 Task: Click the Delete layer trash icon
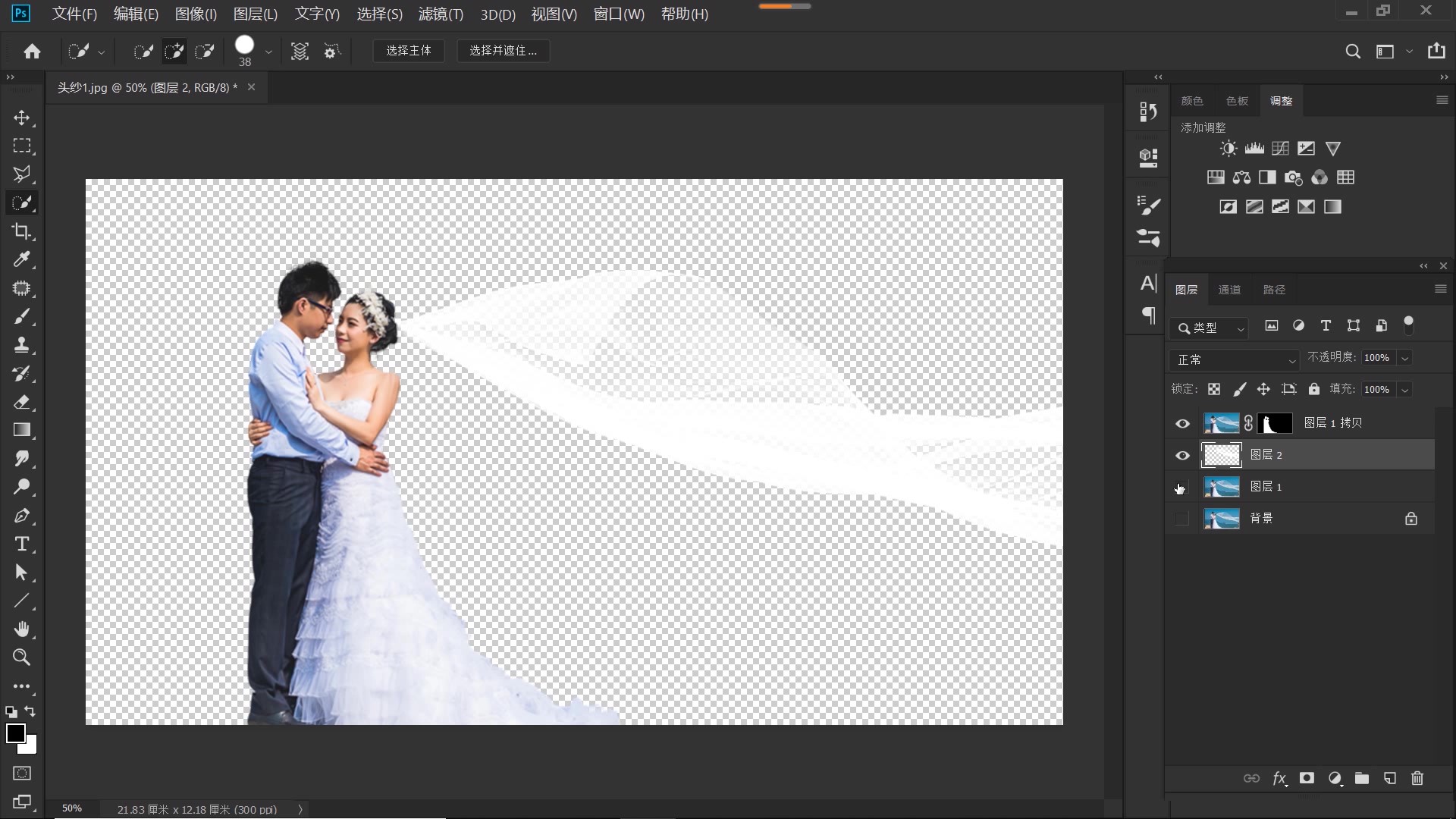click(1417, 778)
